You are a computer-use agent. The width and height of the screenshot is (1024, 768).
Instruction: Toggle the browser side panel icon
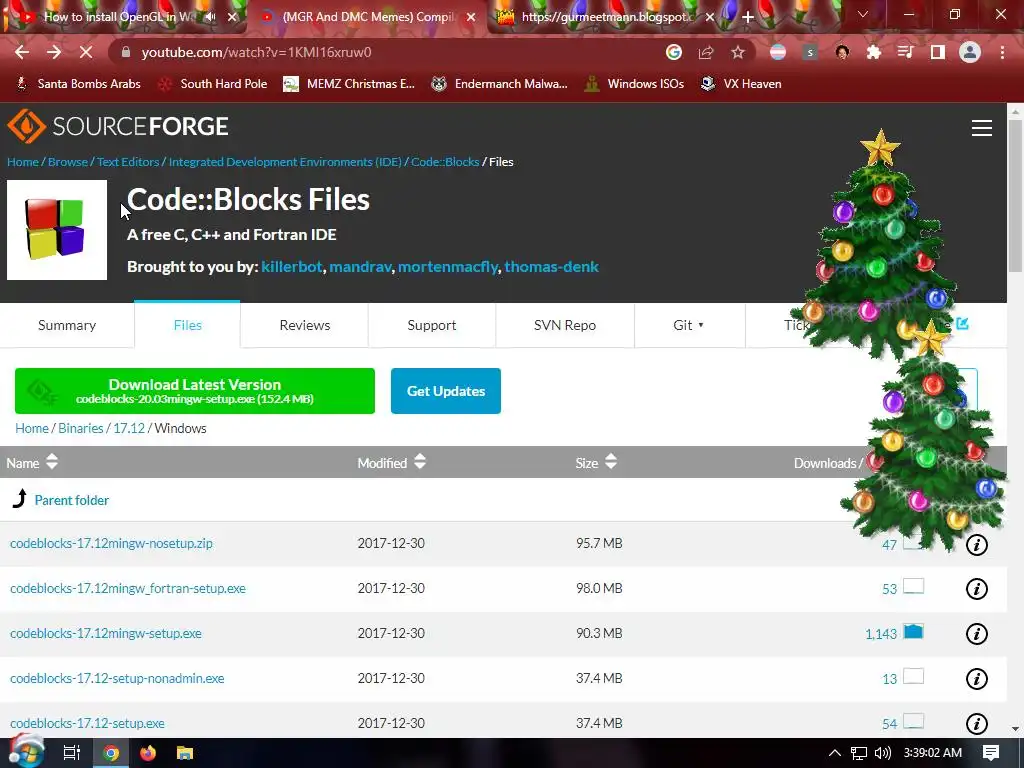click(938, 52)
